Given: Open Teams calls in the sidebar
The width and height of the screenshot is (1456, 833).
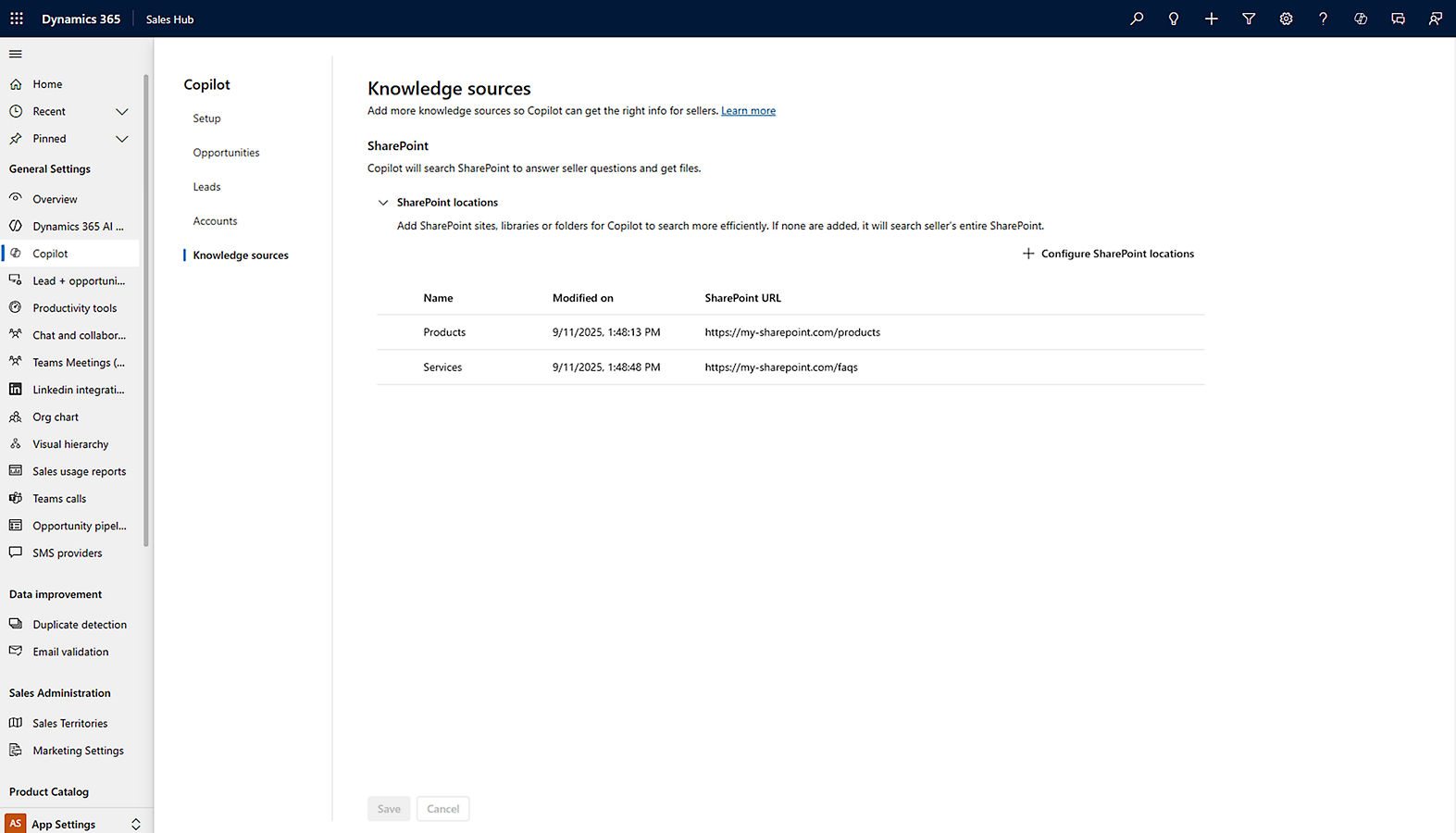Looking at the screenshot, I should pyautogui.click(x=69, y=499).
